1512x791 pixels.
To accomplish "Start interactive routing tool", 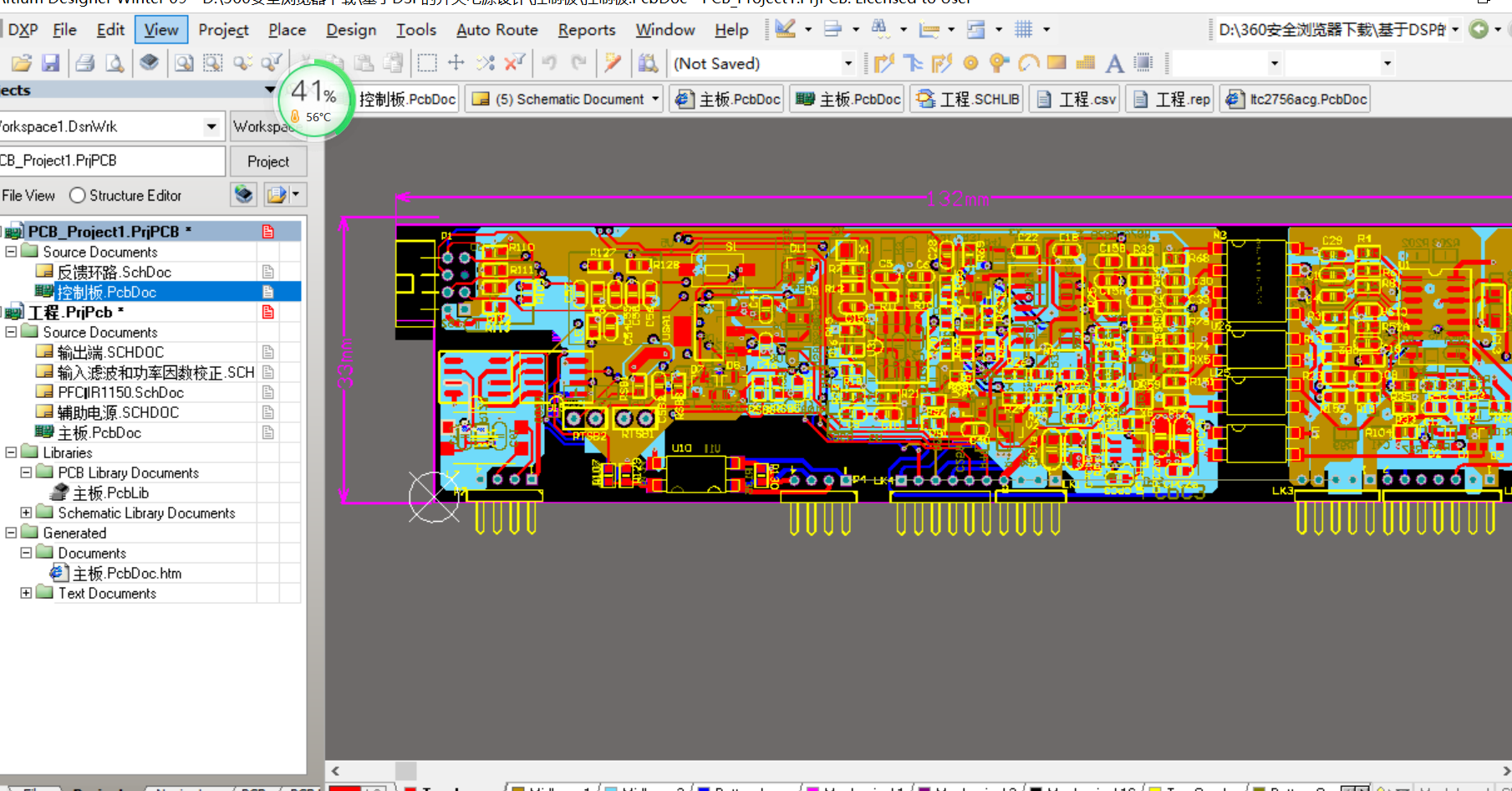I will pos(883,63).
